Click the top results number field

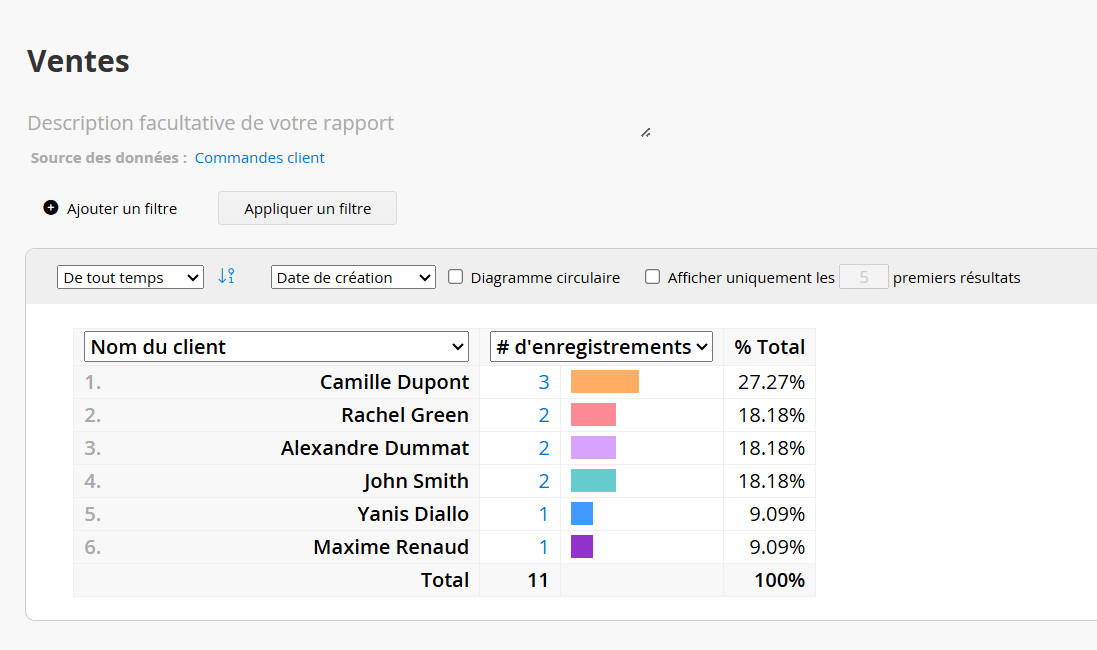863,277
